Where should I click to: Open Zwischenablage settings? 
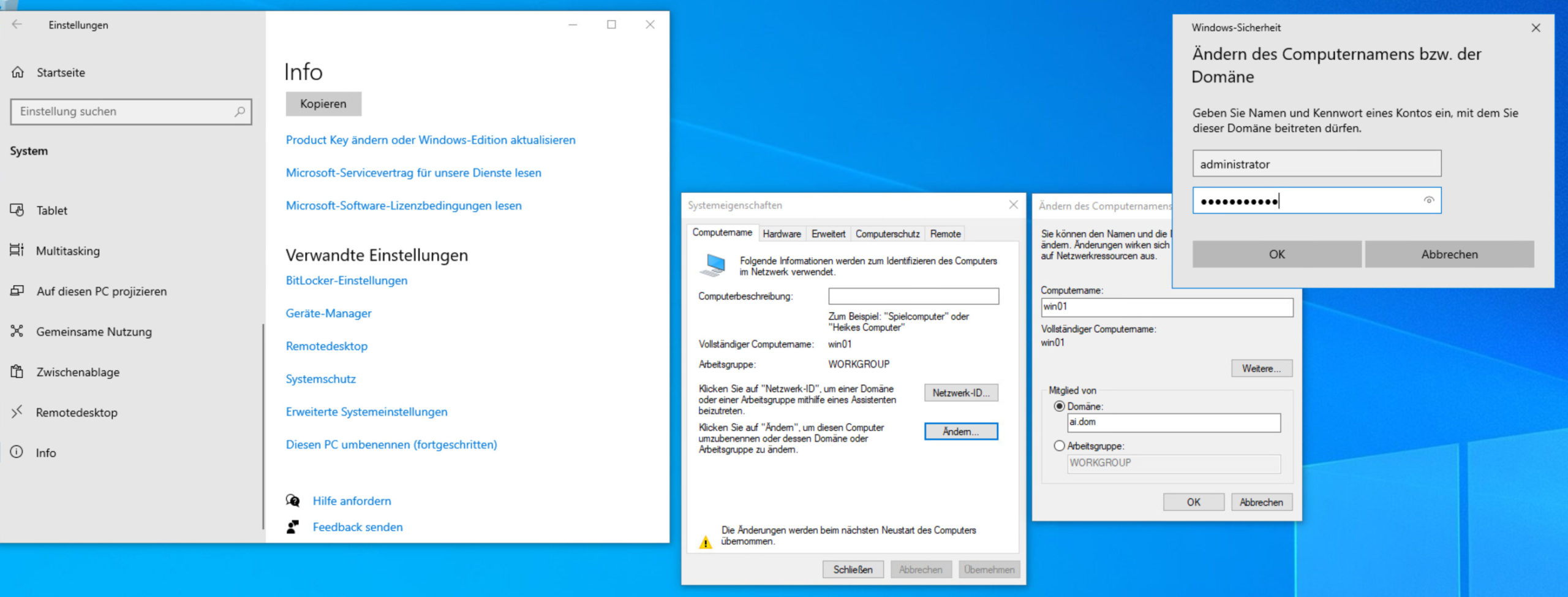(x=78, y=372)
